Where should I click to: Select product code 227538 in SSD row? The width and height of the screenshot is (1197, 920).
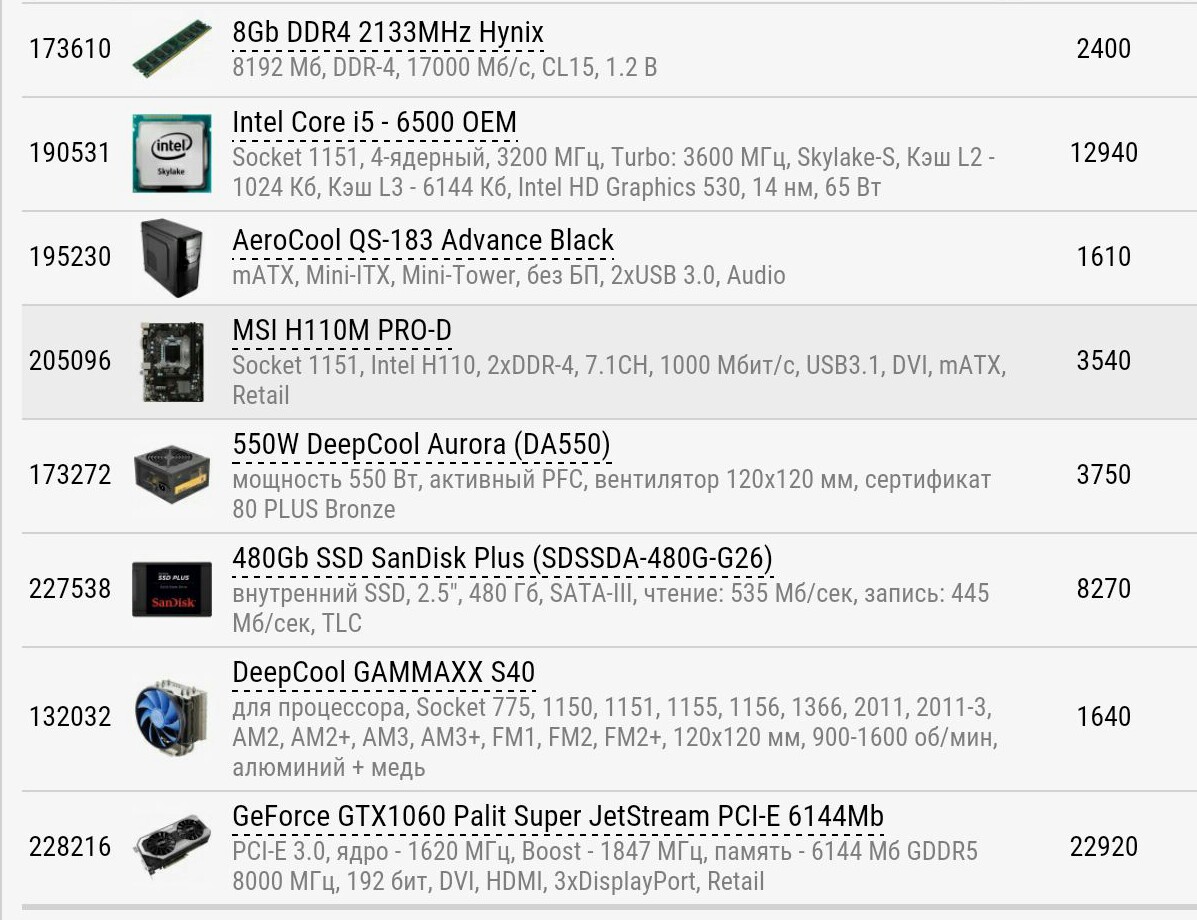70,589
